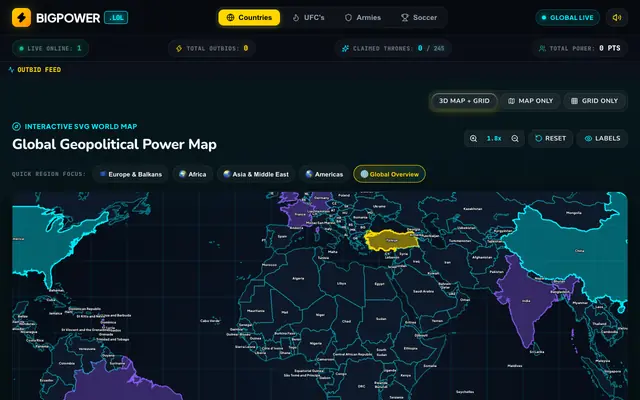Select Sudan on the map
The width and height of the screenshot is (640, 400).
click(381, 319)
